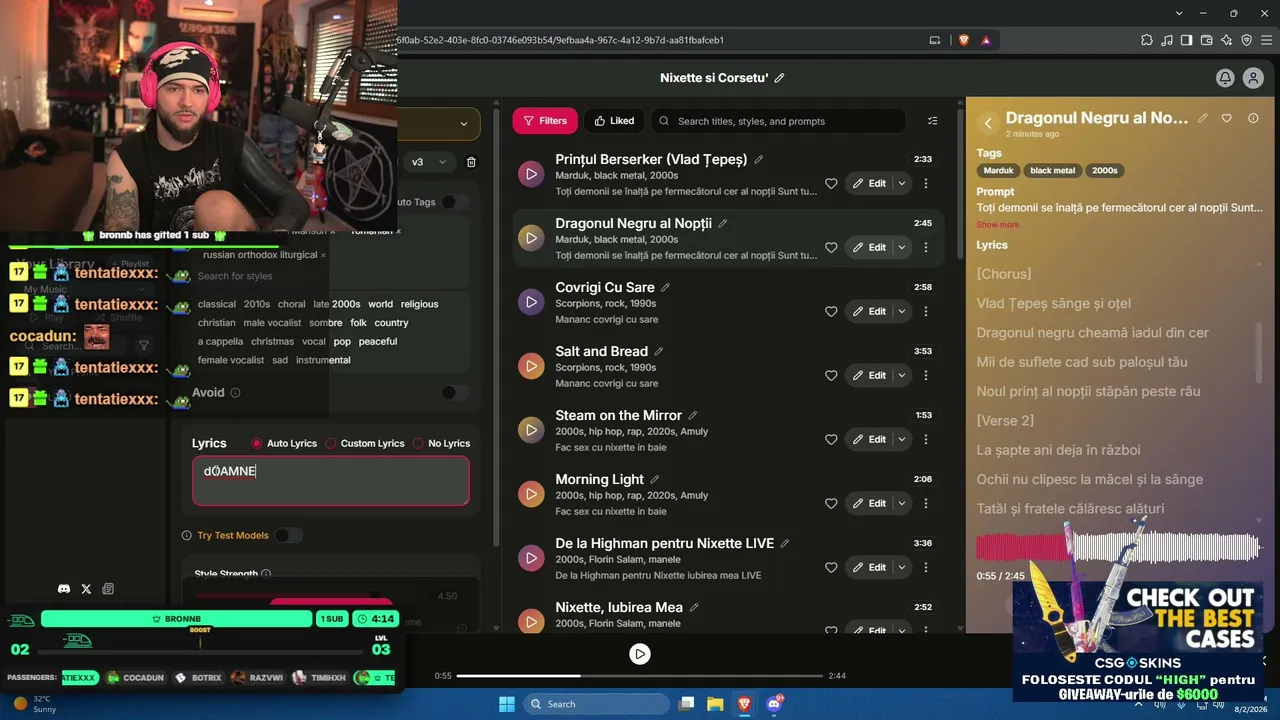Toggle the Auto Tags switch
The height and width of the screenshot is (720, 1280).
click(455, 202)
